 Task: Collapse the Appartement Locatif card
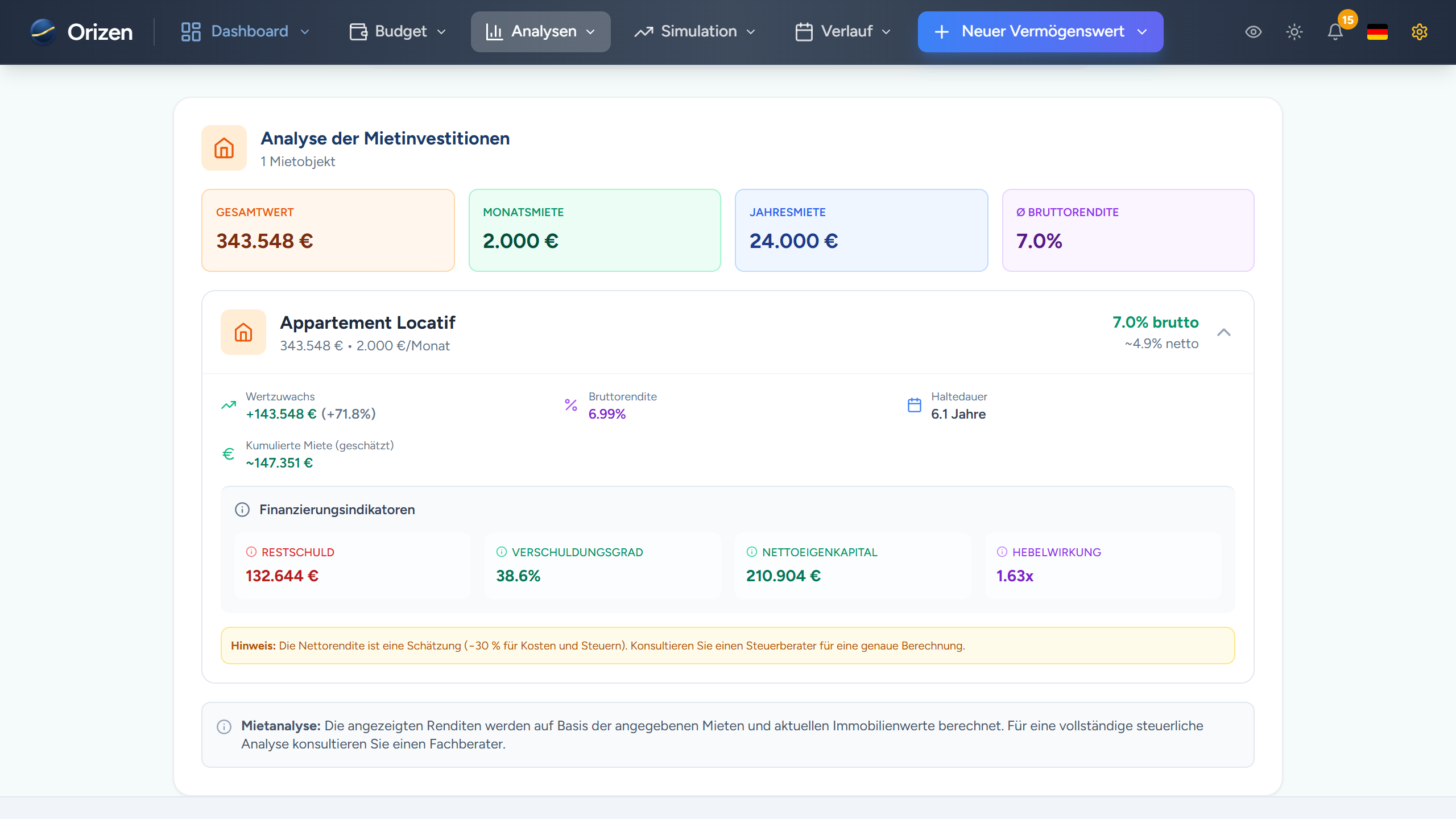tap(1225, 332)
